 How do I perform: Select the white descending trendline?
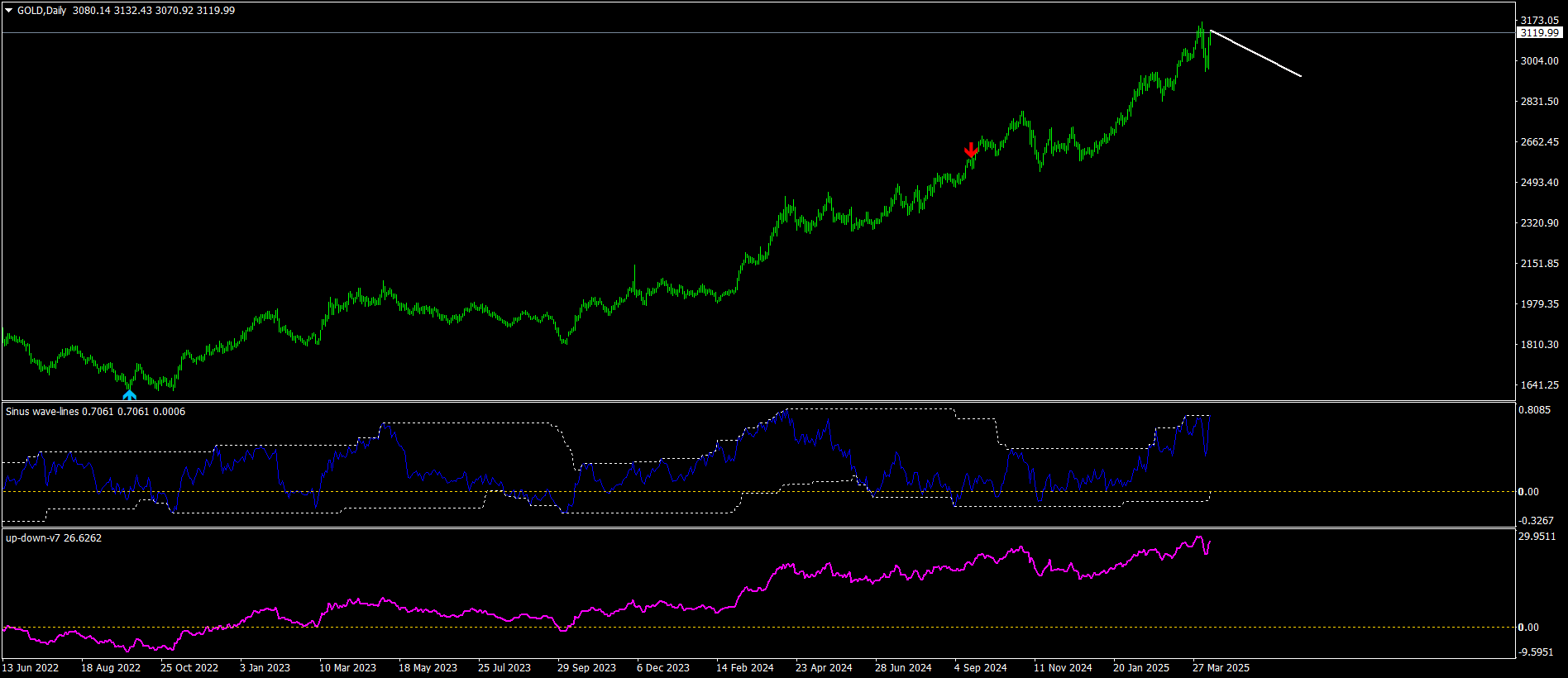point(1255,53)
